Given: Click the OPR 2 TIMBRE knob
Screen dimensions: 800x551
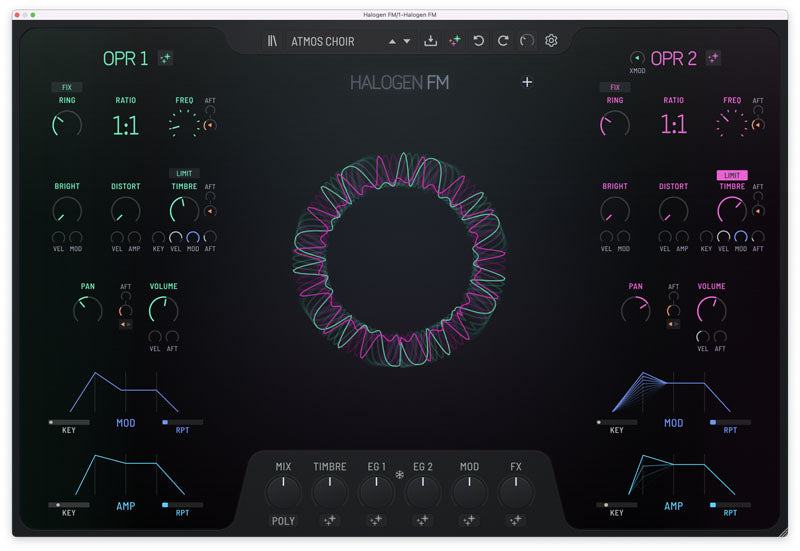Looking at the screenshot, I should click(x=732, y=210).
